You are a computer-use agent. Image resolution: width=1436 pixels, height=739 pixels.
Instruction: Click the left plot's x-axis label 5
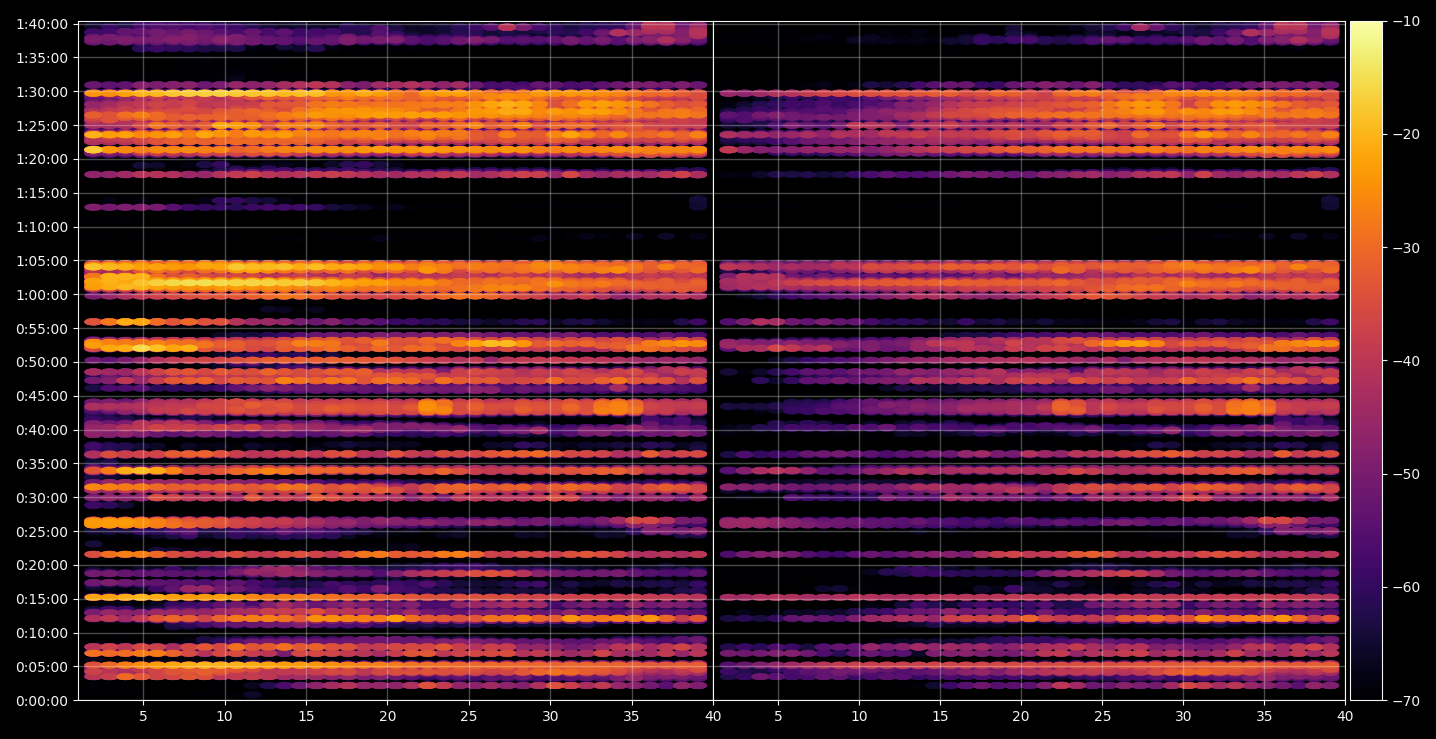(143, 716)
